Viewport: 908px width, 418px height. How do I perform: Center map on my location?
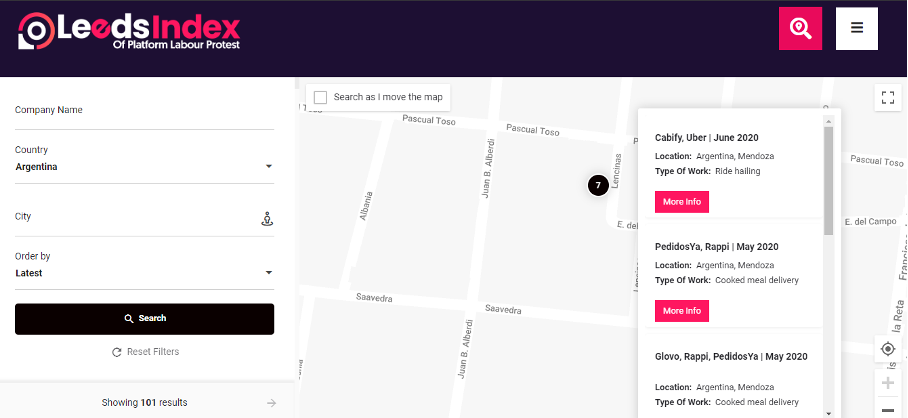pyautogui.click(x=888, y=349)
